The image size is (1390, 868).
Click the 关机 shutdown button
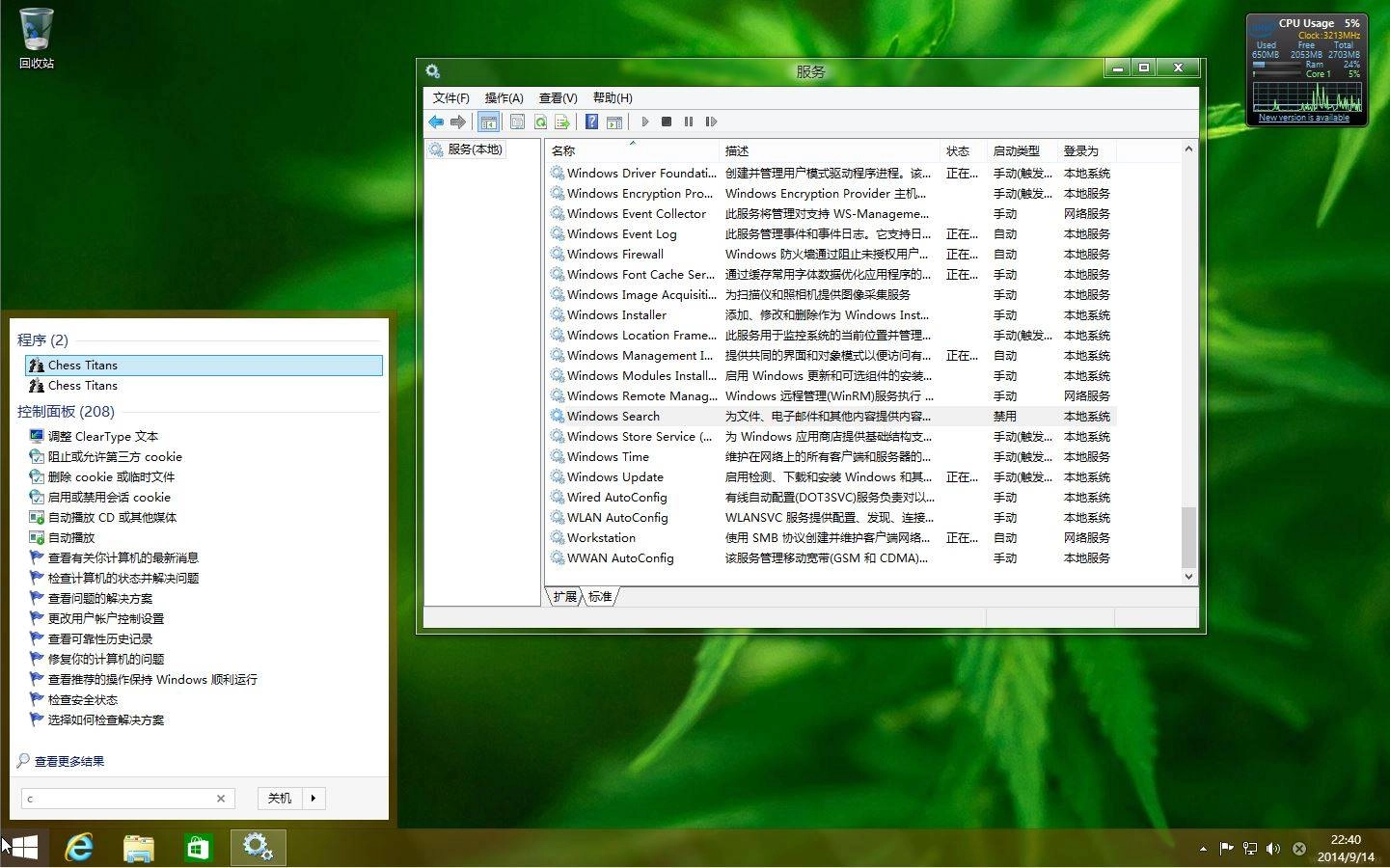pyautogui.click(x=280, y=799)
